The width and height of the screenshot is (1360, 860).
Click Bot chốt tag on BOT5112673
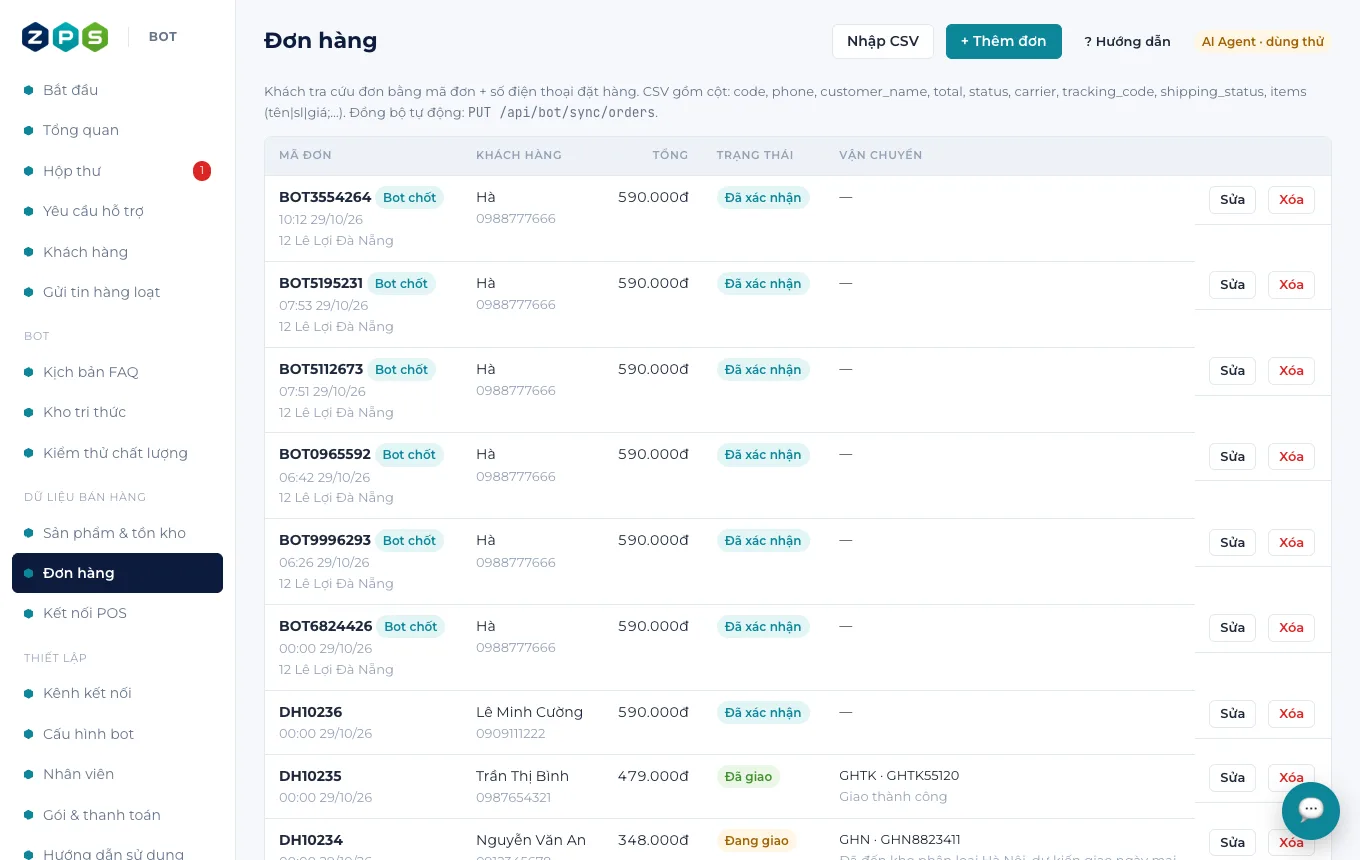point(401,370)
